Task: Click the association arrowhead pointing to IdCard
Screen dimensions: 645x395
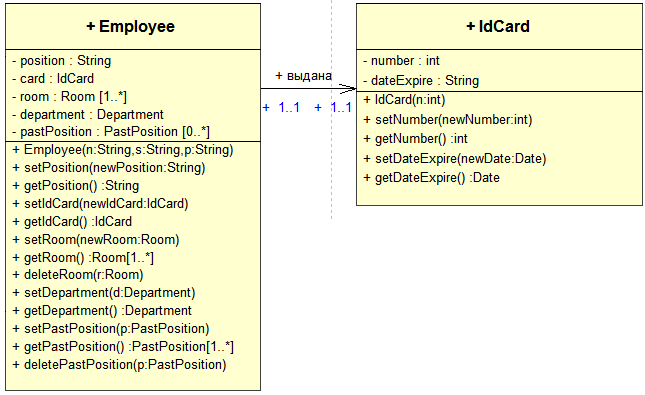Action: point(348,88)
